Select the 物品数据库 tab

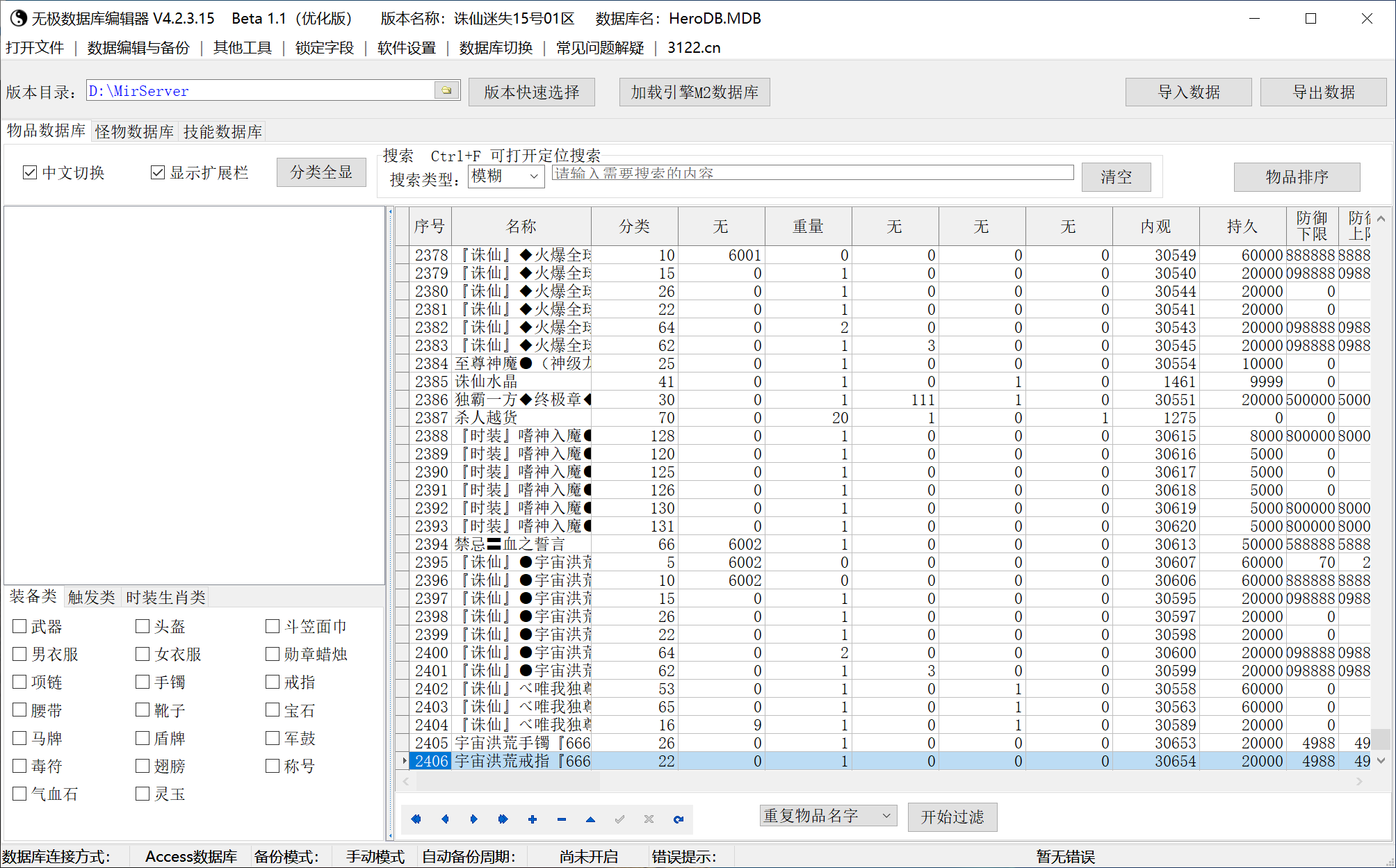(47, 131)
